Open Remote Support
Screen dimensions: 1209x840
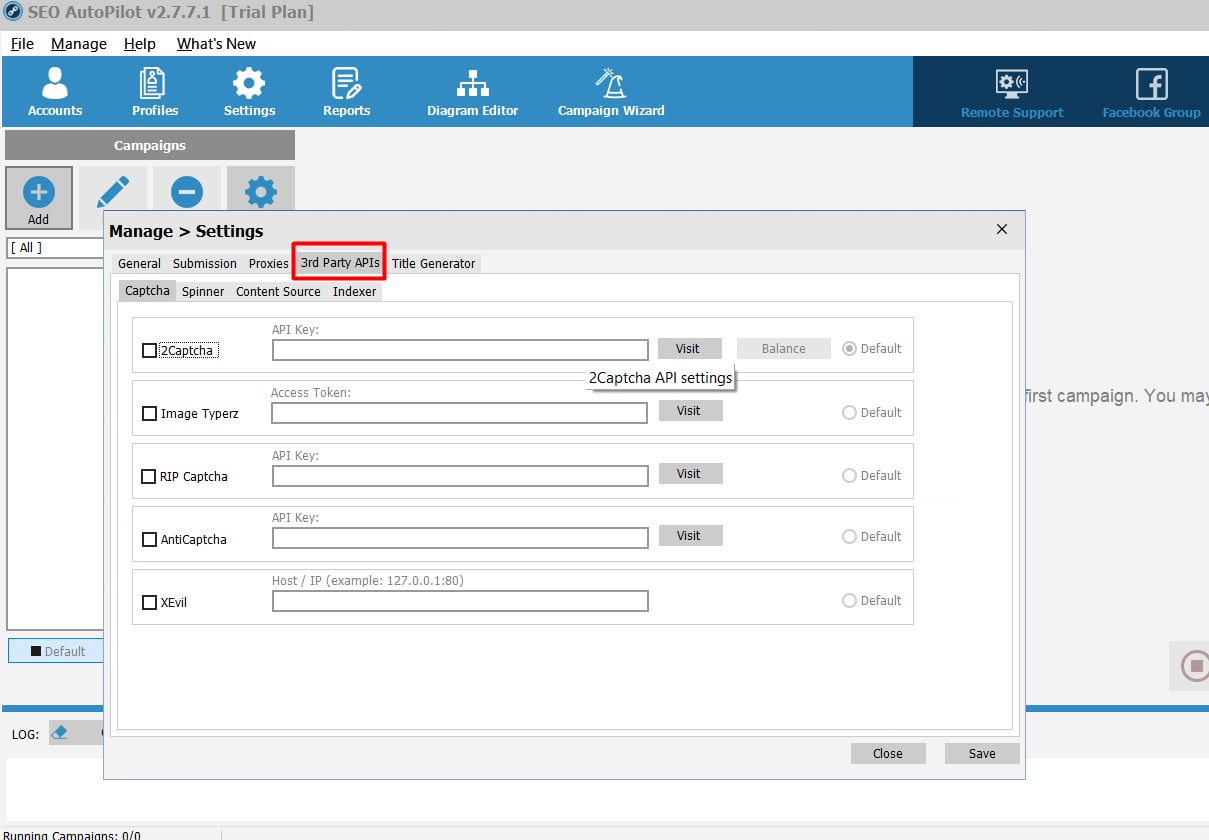[x=1012, y=93]
